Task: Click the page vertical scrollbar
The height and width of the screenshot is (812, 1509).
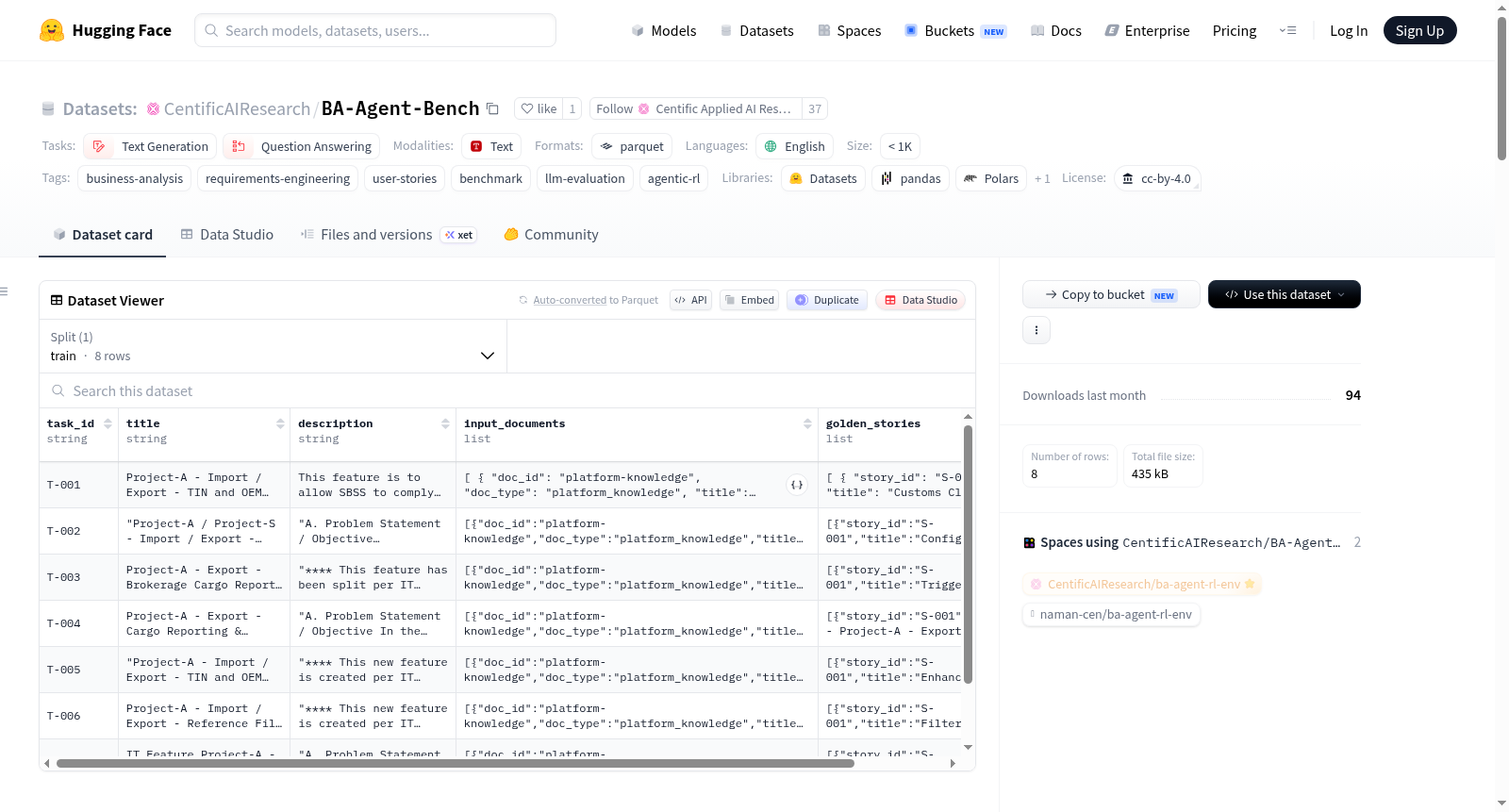Action: [x=1501, y=88]
